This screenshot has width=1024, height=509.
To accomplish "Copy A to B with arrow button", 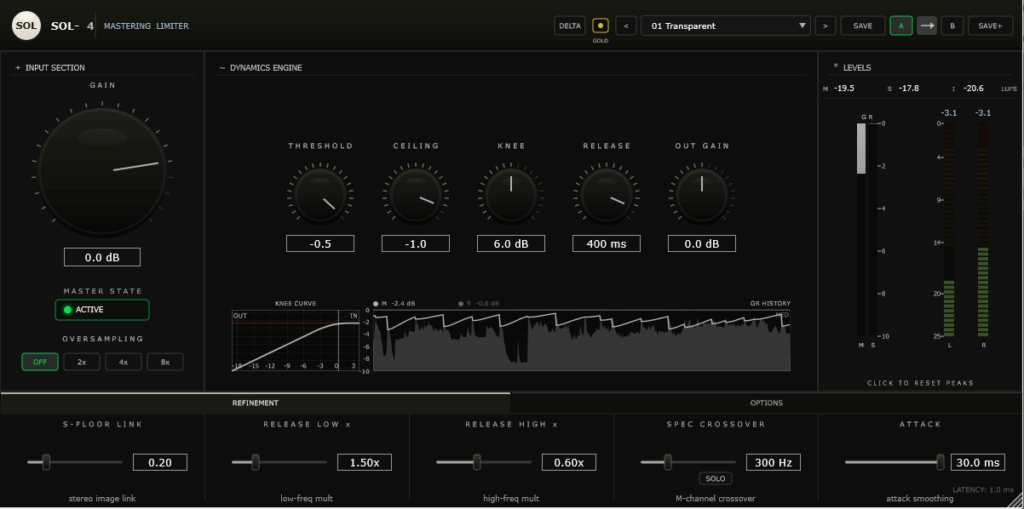I will pos(927,26).
